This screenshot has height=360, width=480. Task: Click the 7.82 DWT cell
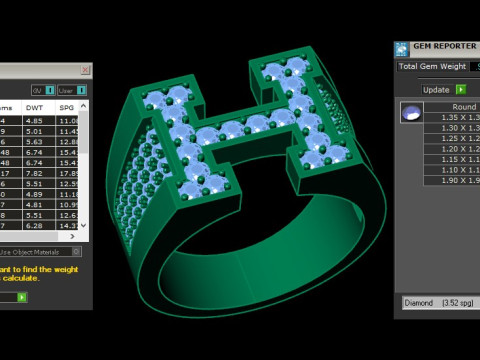(39, 173)
